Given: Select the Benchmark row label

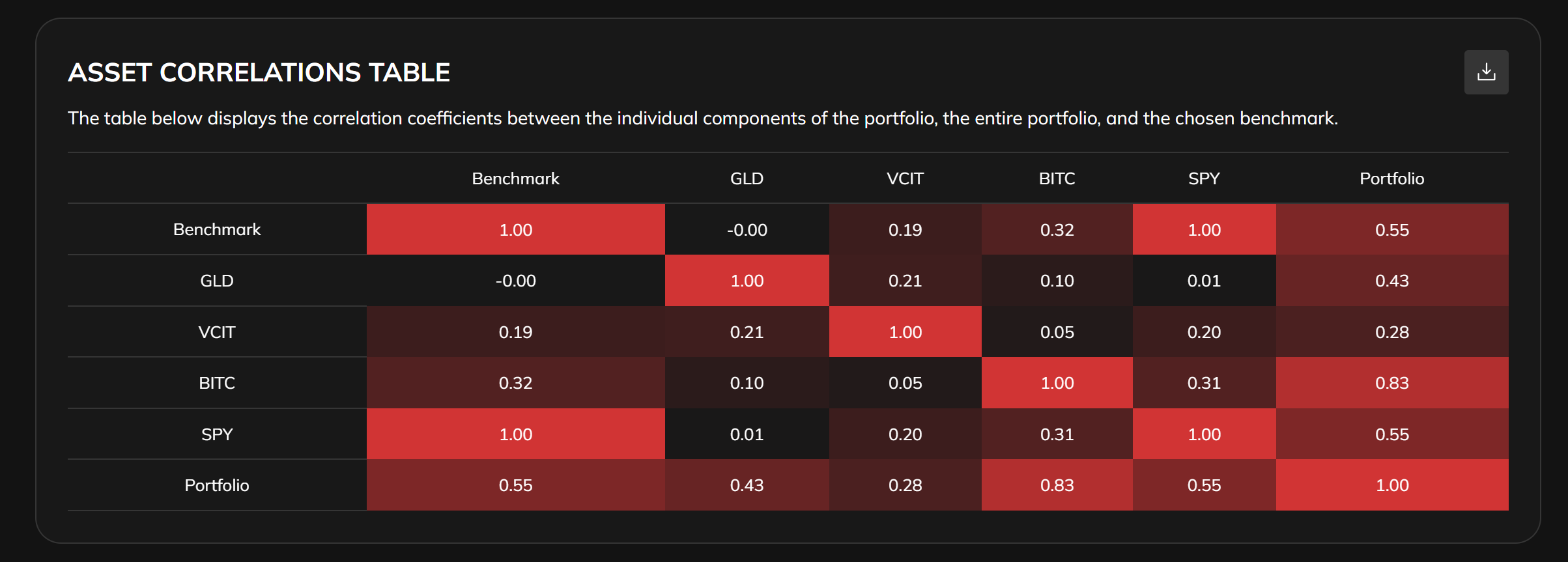Looking at the screenshot, I should pyautogui.click(x=217, y=229).
